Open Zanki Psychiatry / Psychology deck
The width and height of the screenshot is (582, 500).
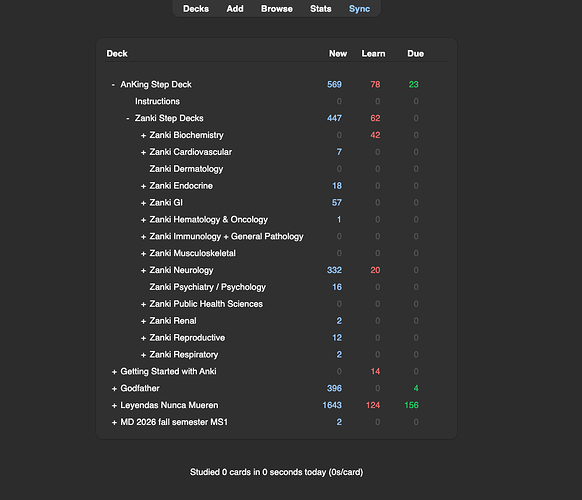click(x=208, y=287)
